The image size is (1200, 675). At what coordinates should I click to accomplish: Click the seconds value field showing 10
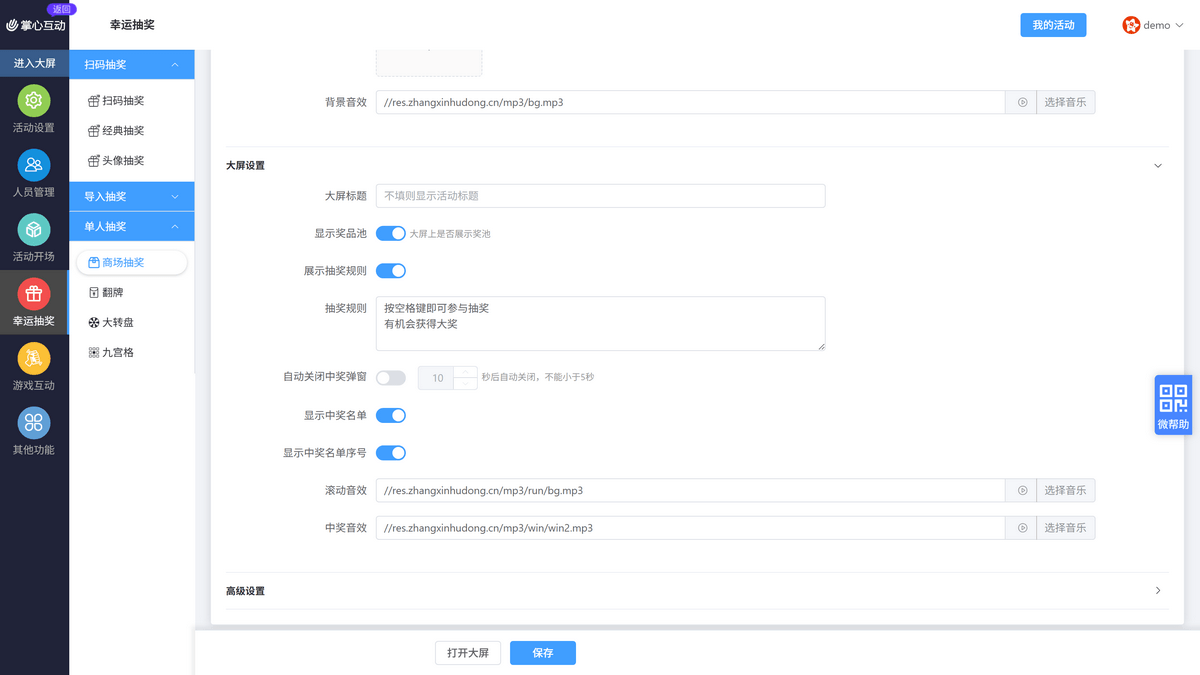[x=437, y=378]
